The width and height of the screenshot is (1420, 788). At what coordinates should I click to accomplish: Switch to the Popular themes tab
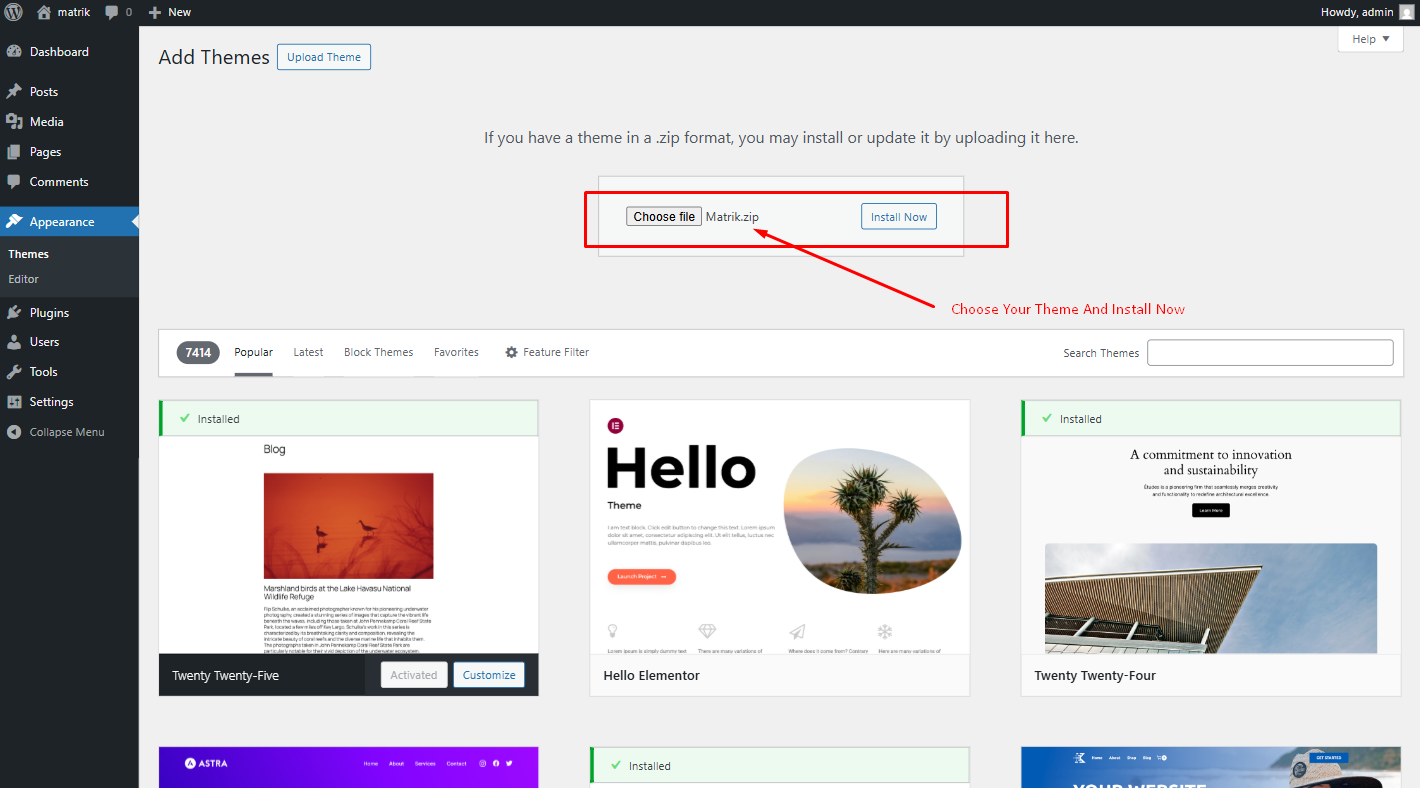tap(253, 352)
